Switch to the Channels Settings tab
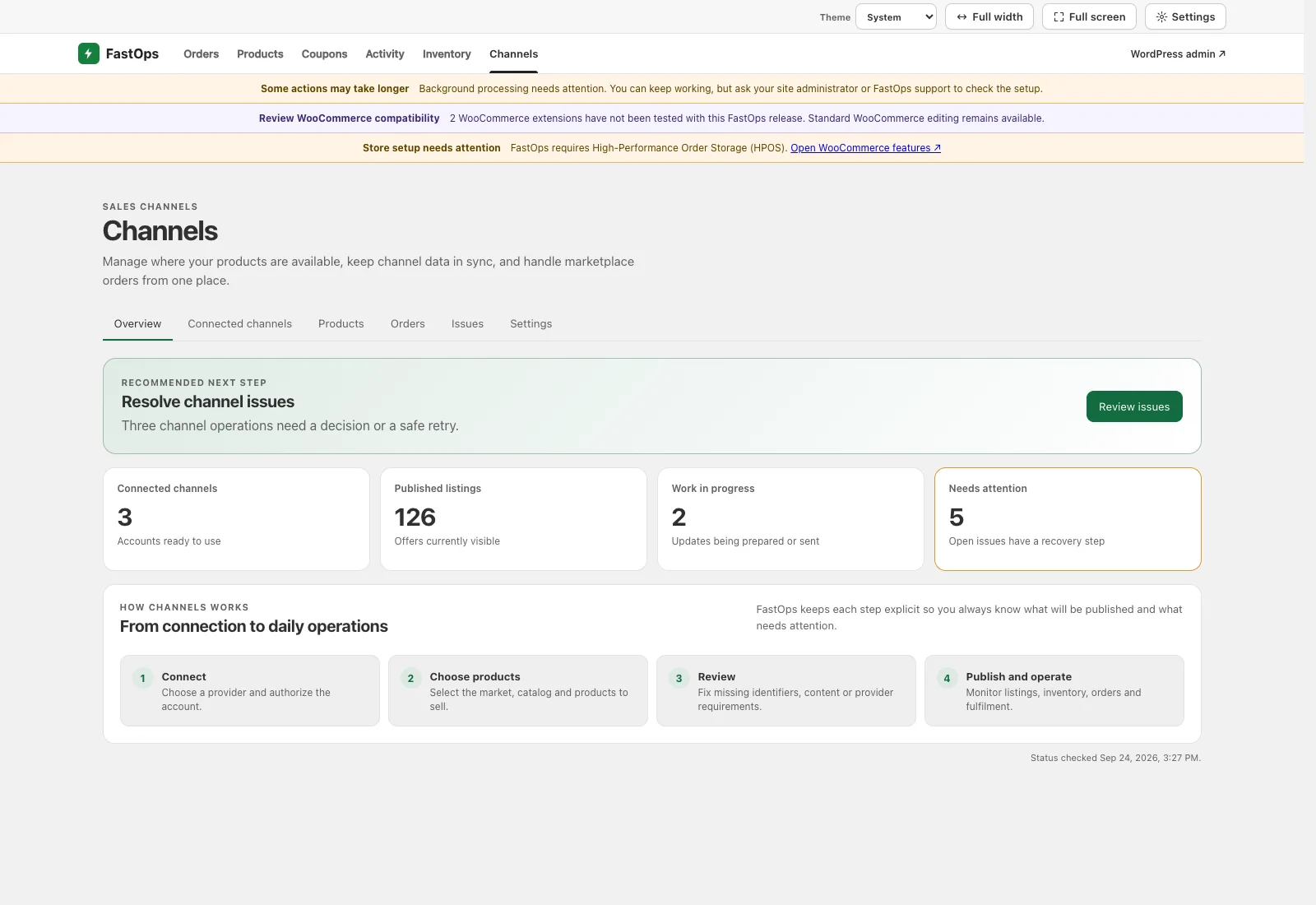The height and width of the screenshot is (905, 1316). tap(531, 323)
